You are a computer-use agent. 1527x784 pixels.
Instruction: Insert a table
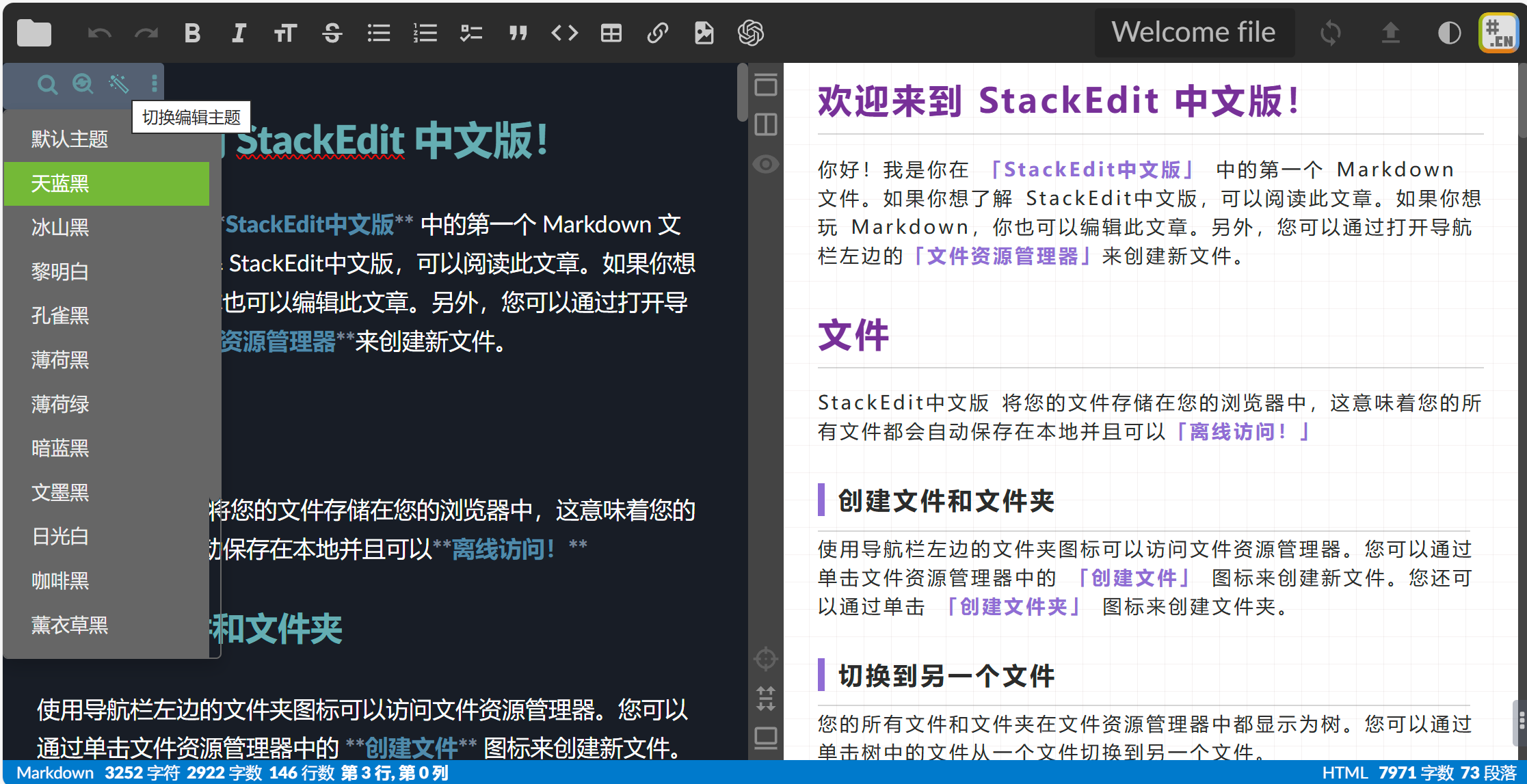(611, 32)
